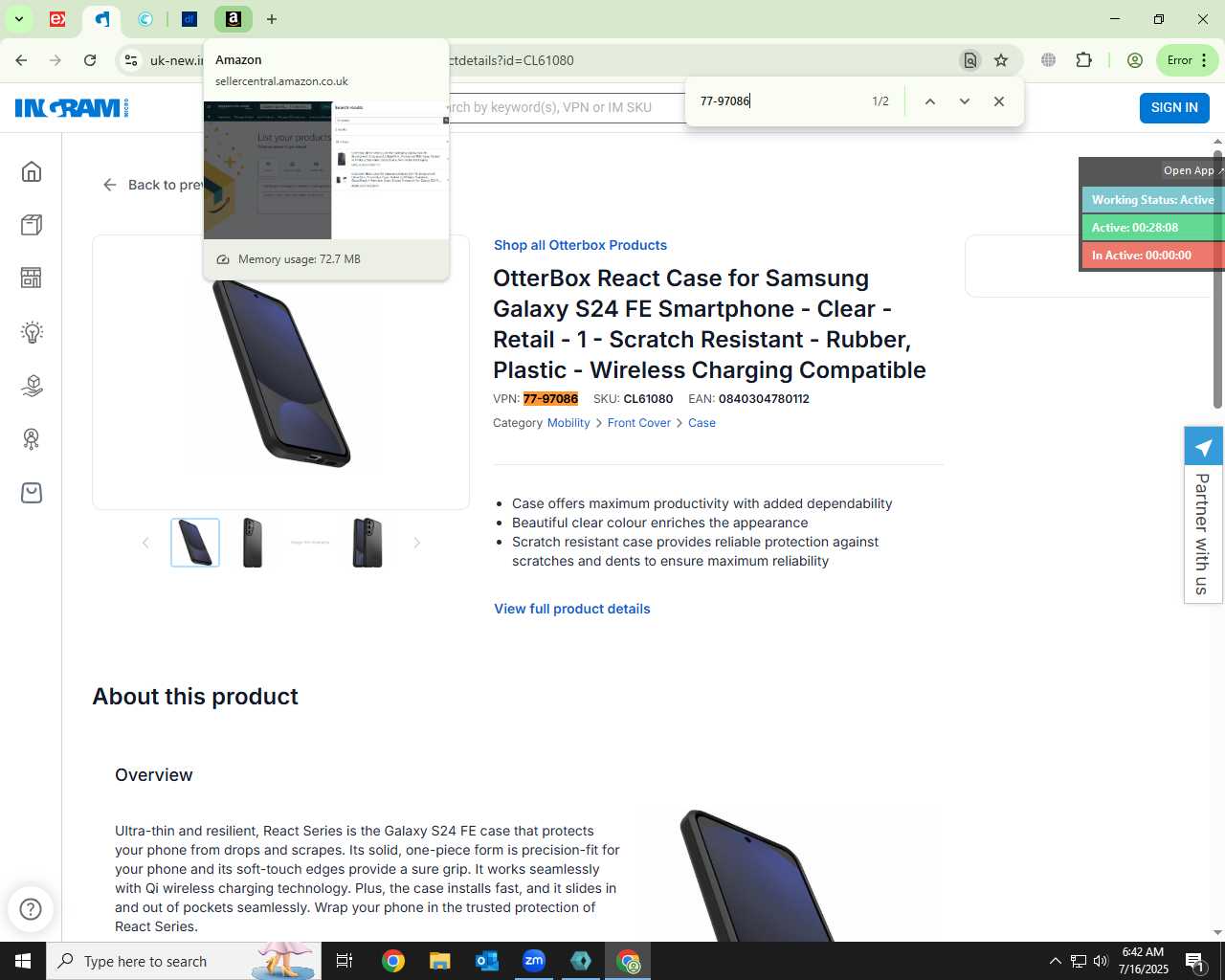Open Task View on the taskbar
This screenshot has width=1225, height=980.
[345, 961]
